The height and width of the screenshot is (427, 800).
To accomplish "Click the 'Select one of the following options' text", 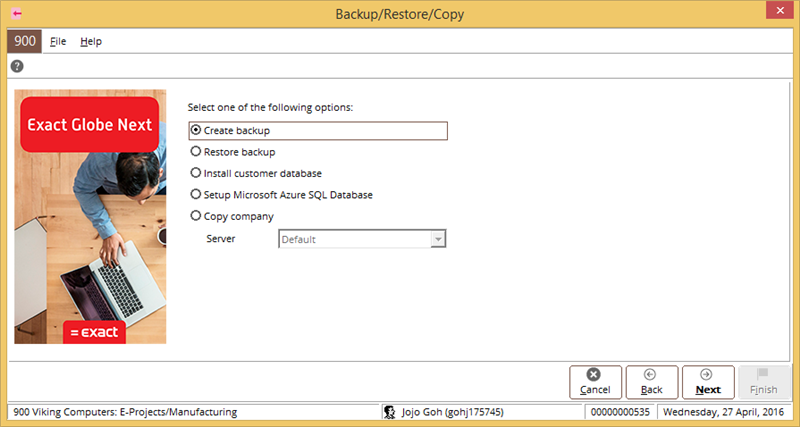I will 270,108.
